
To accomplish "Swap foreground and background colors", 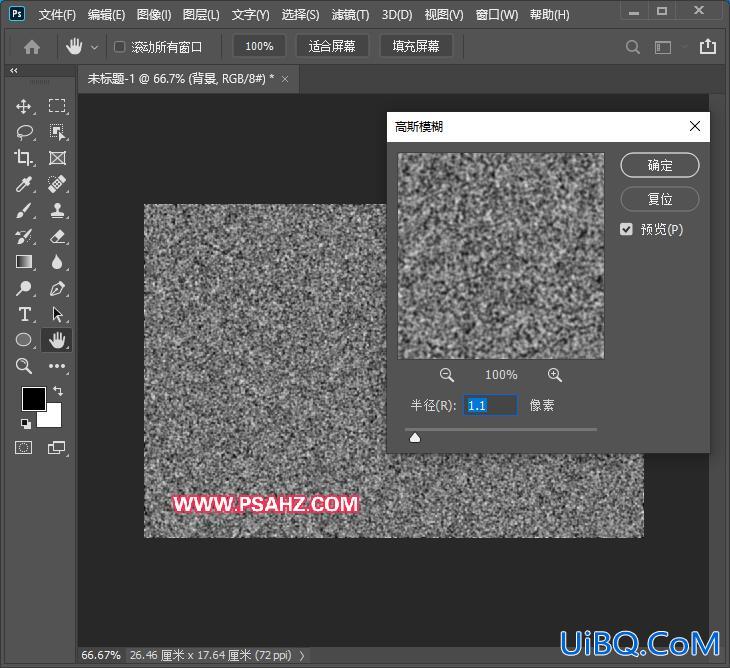I will click(x=58, y=391).
